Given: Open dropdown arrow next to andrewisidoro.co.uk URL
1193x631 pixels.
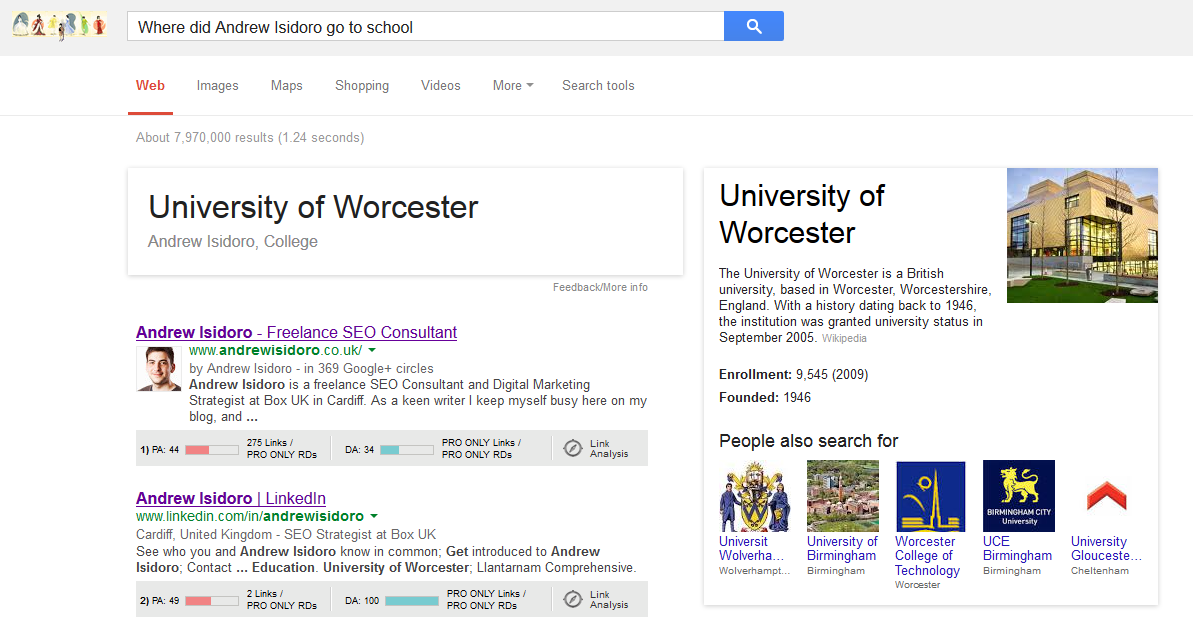Looking at the screenshot, I should (372, 351).
